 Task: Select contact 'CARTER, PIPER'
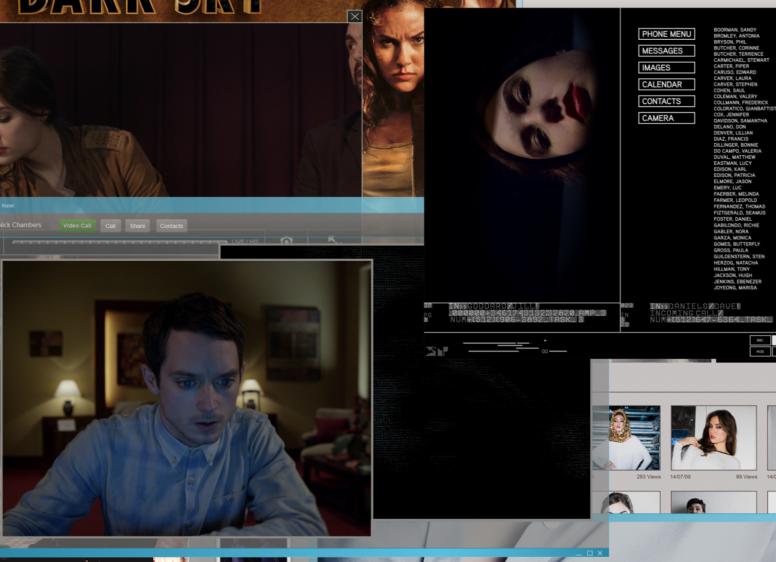731,66
